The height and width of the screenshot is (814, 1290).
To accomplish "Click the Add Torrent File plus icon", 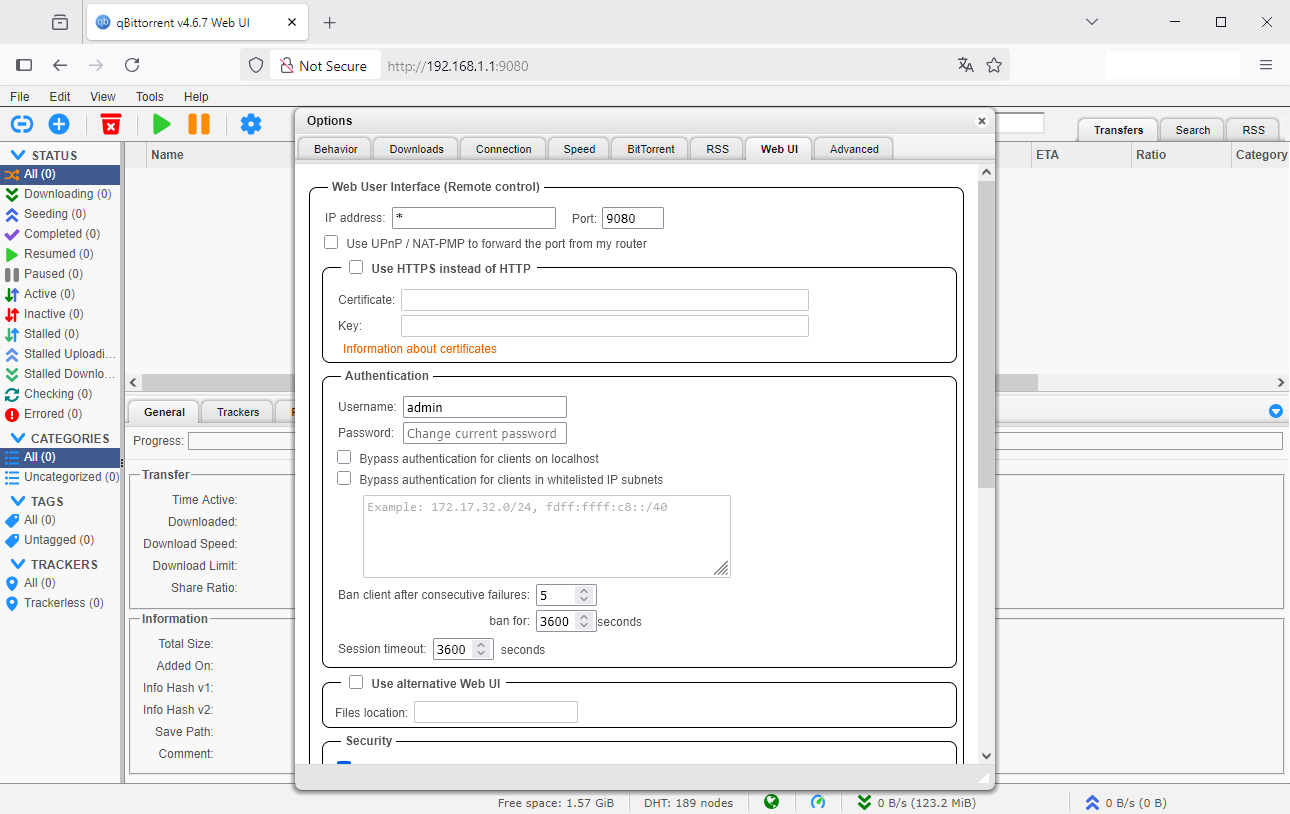I will coord(59,124).
